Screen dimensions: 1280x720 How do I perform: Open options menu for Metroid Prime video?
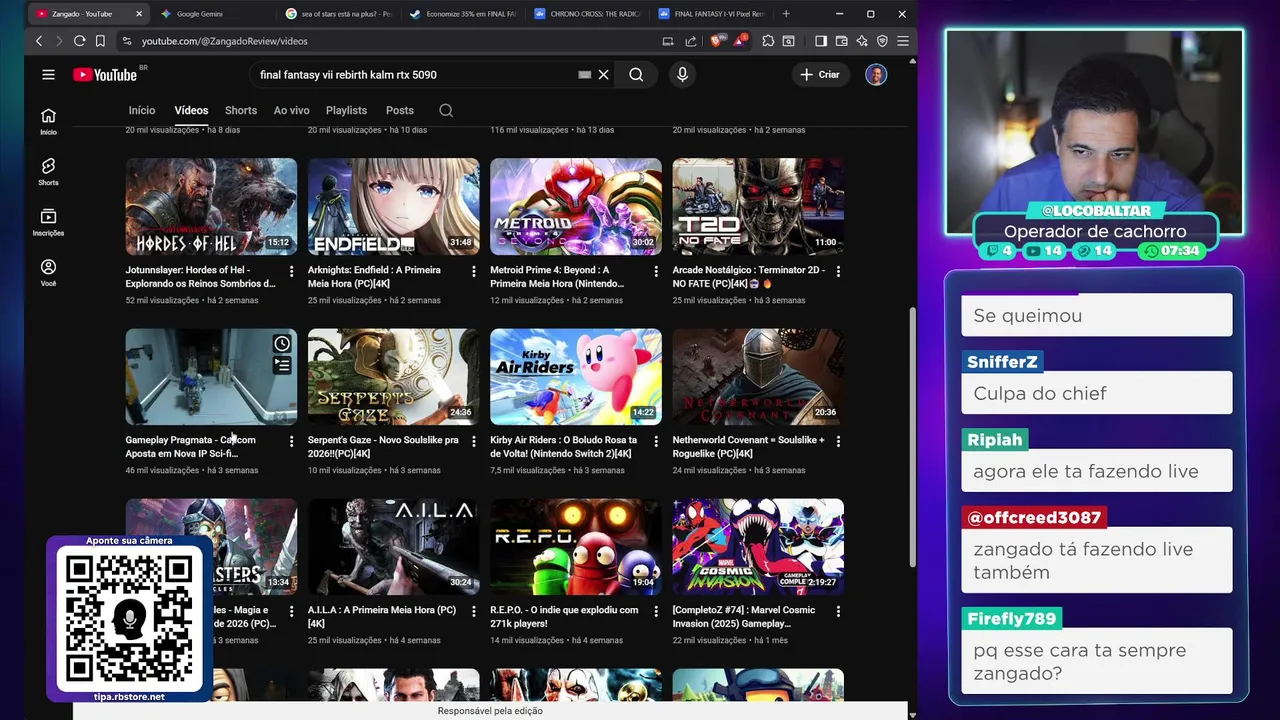pos(656,271)
